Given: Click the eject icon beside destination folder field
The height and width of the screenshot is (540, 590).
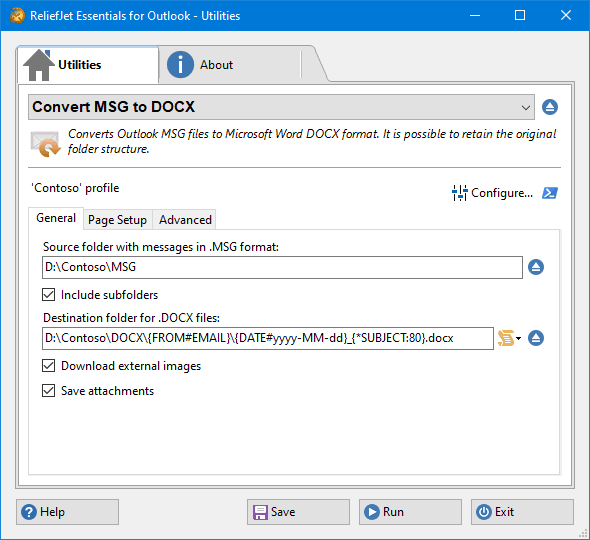Looking at the screenshot, I should tap(536, 338).
